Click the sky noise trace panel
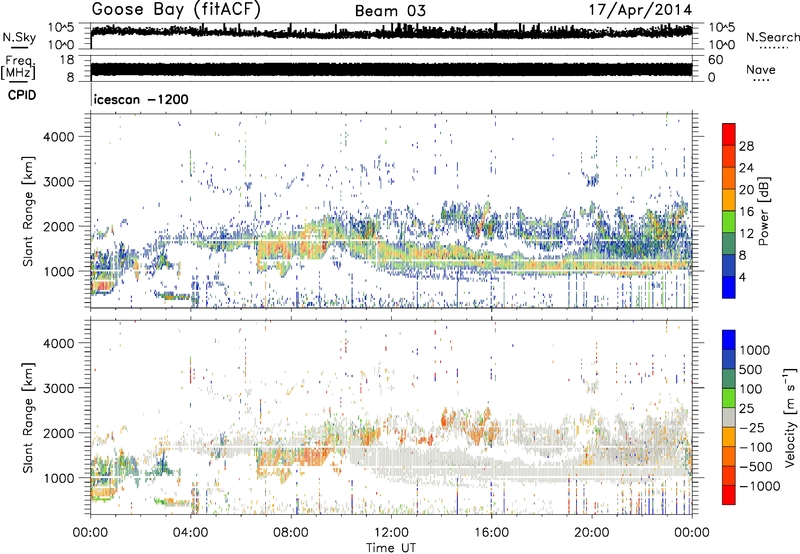The width and height of the screenshot is (800, 554). point(391,36)
